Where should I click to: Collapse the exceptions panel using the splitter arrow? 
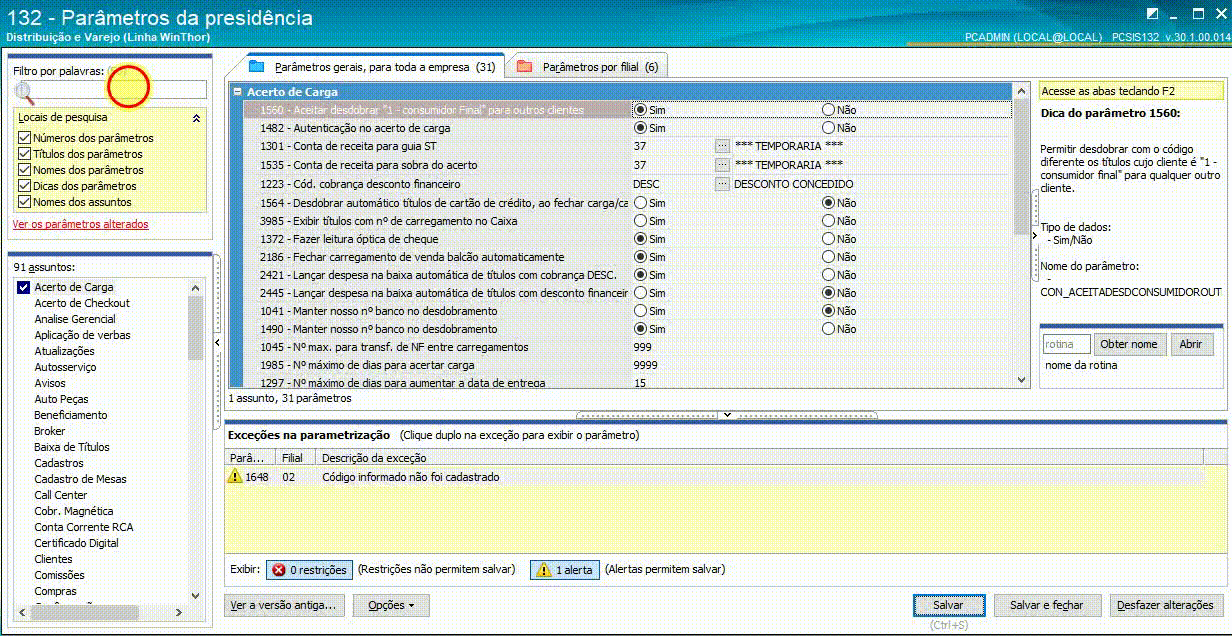(728, 414)
